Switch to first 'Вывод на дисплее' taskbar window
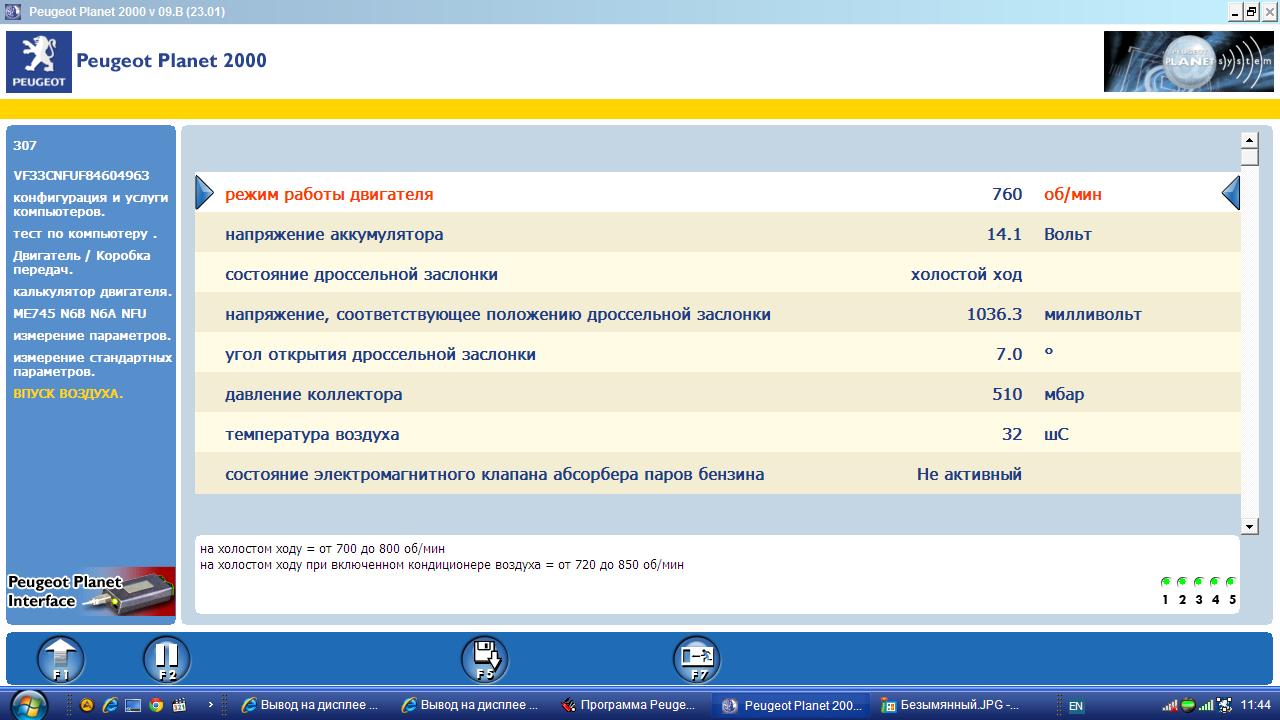The image size is (1280, 720). click(x=311, y=705)
